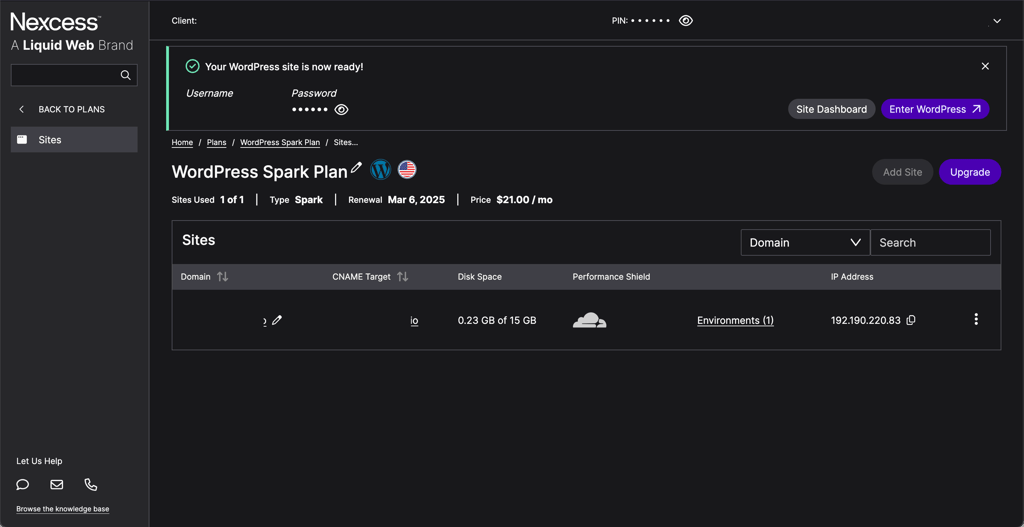
Task: Click the Sites sidebar window icon
Action: 22,139
